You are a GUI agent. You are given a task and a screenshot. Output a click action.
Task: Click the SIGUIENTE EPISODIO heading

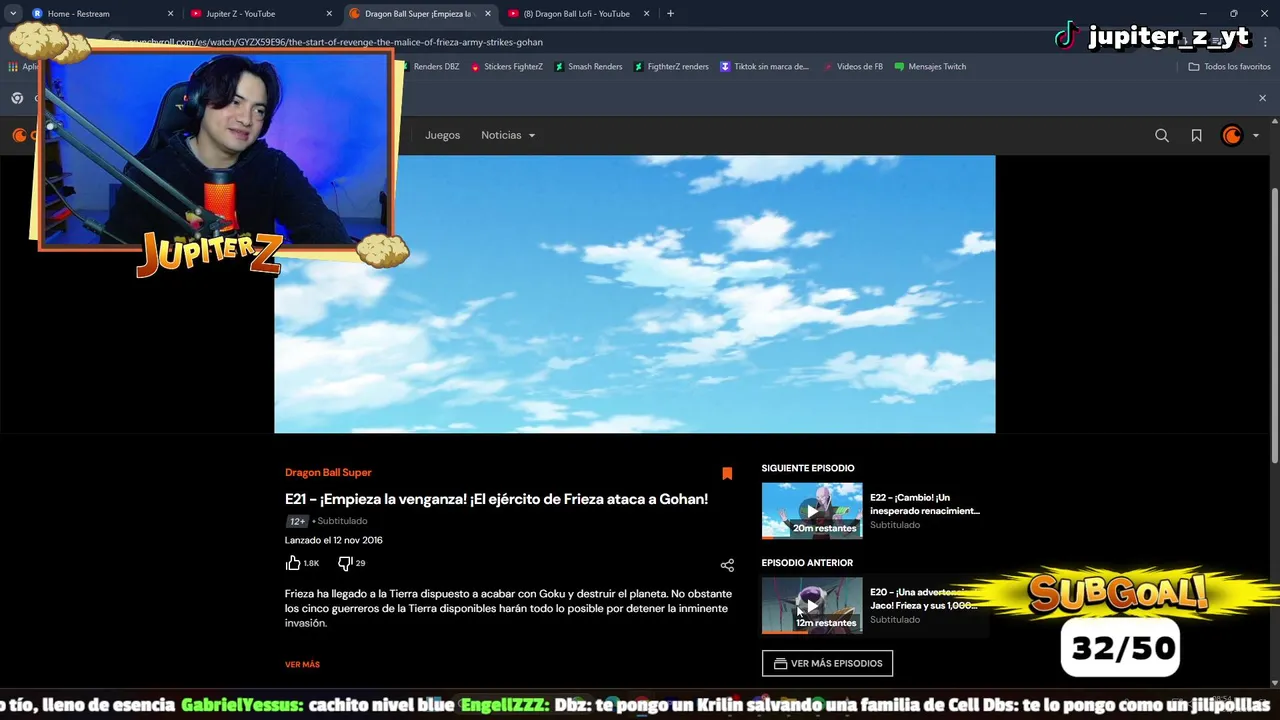(x=808, y=468)
